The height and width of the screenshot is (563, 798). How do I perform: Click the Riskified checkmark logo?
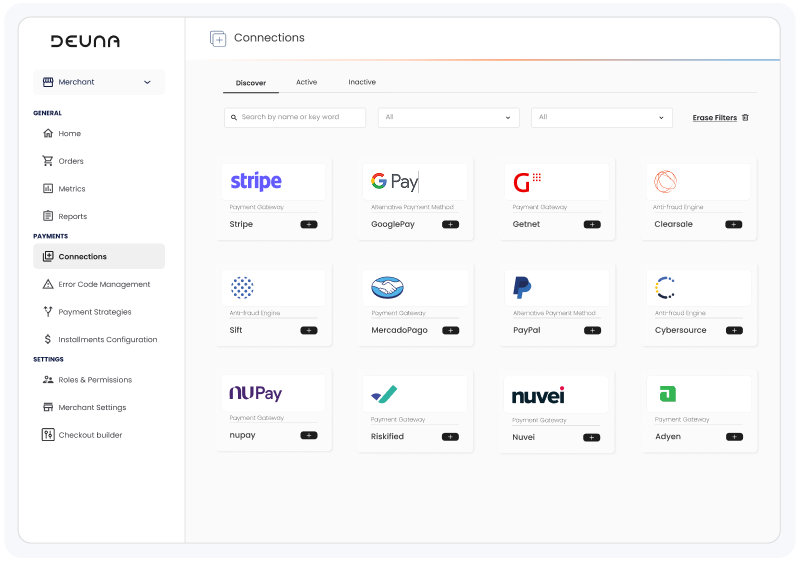(x=384, y=394)
